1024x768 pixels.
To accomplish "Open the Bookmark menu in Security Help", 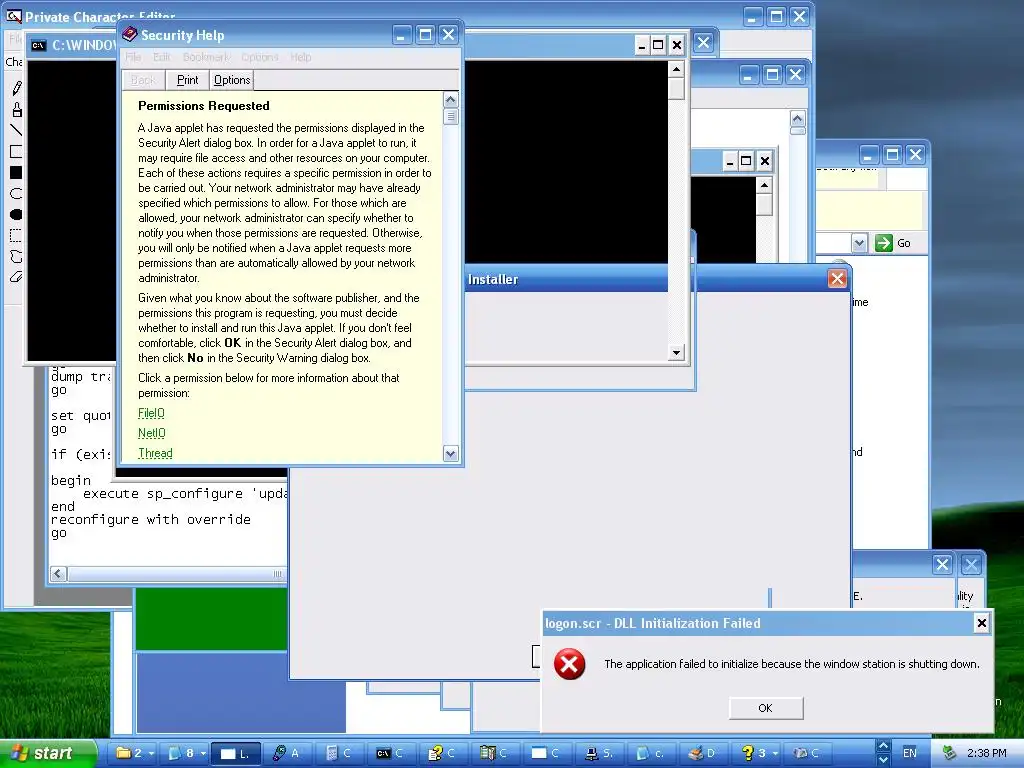I will (206, 57).
